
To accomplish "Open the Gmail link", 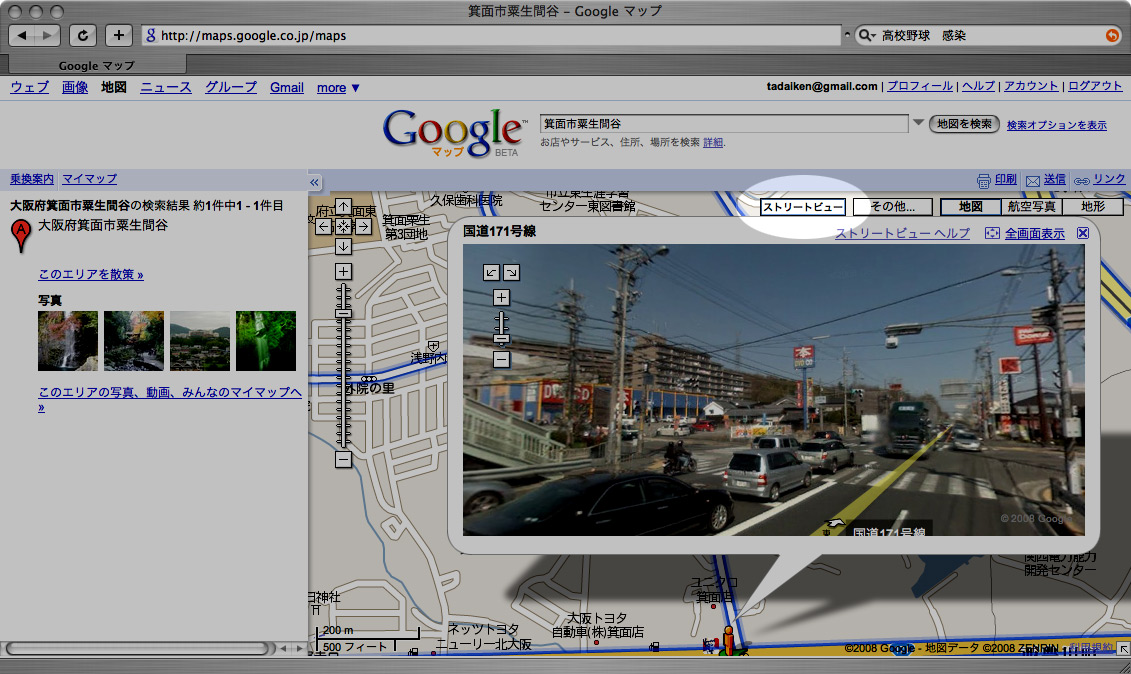I will [x=286, y=87].
